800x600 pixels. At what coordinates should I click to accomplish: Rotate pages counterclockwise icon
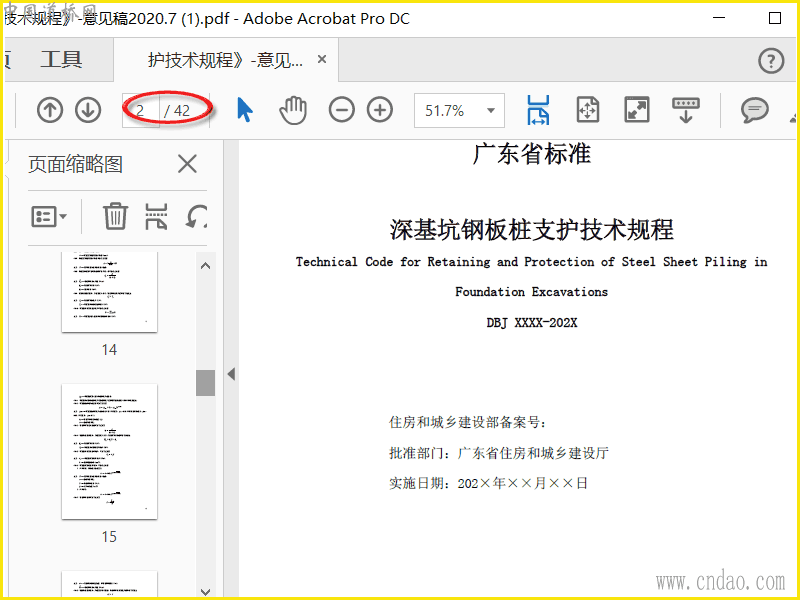pyautogui.click(x=196, y=216)
